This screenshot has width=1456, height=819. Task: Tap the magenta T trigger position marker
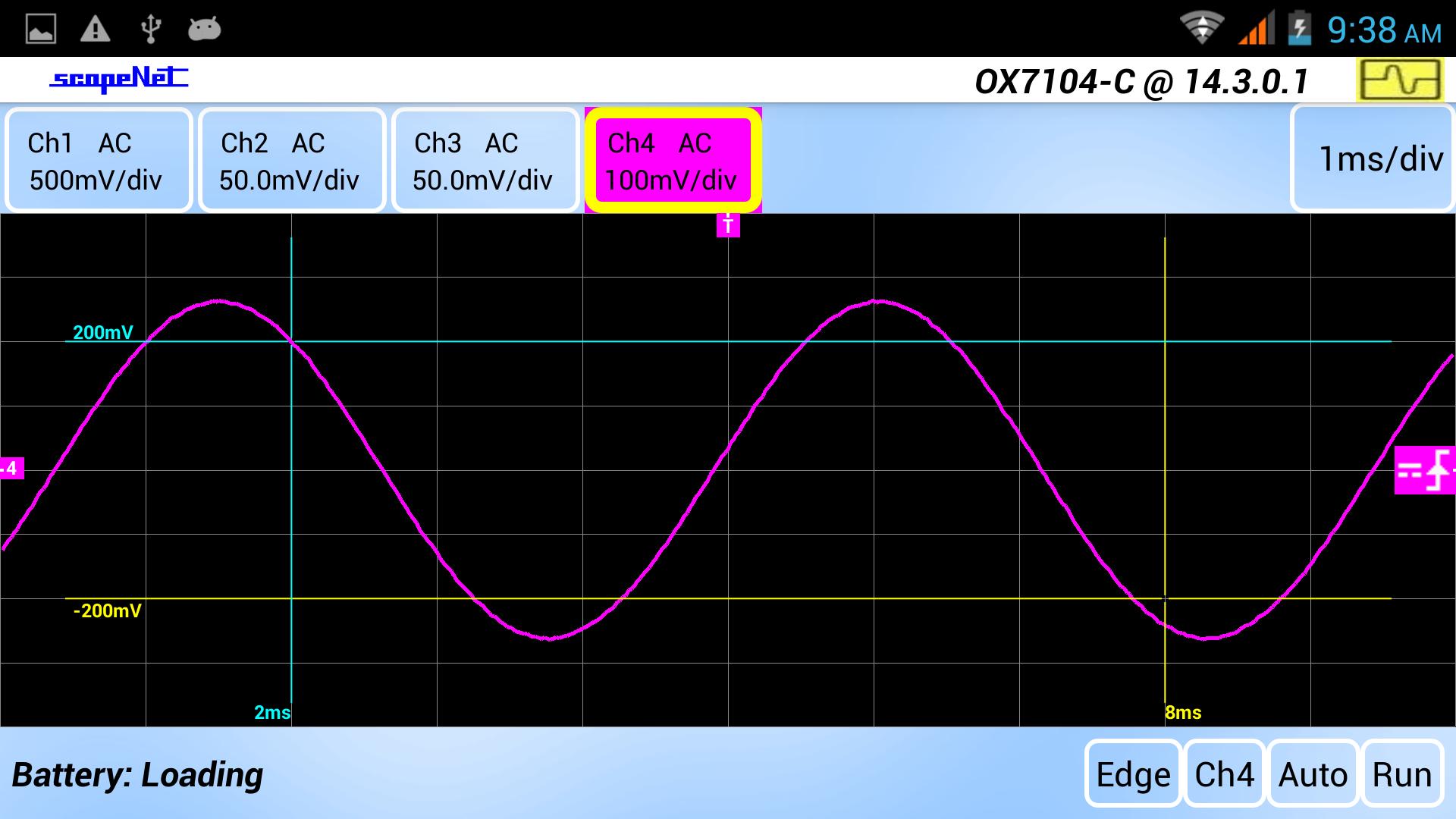coord(728,224)
